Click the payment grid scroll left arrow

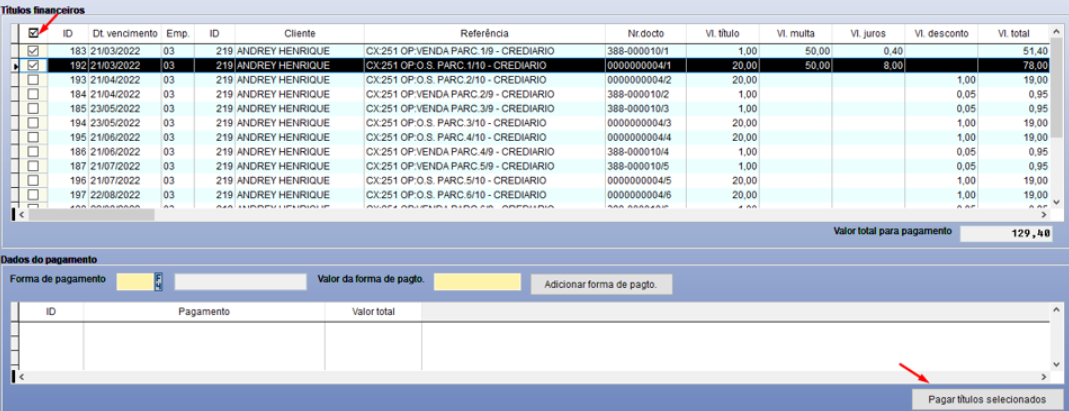coord(22,377)
